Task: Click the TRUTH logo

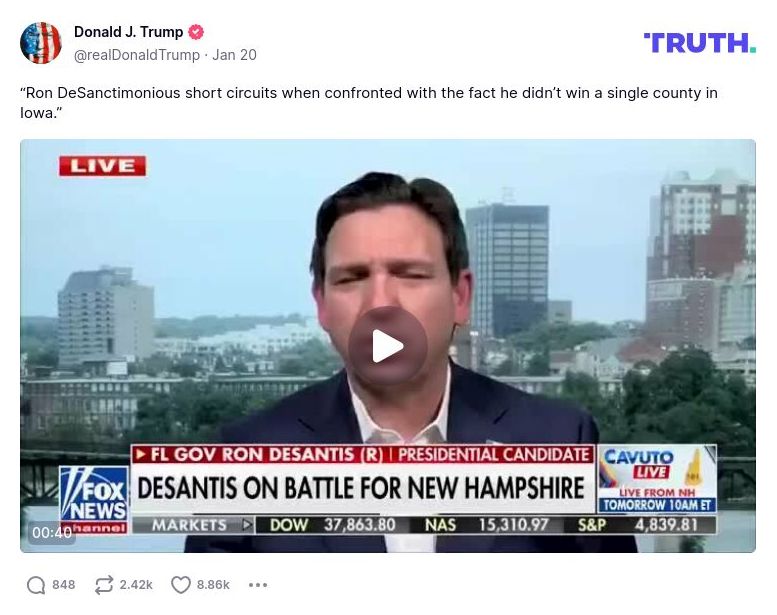Action: tap(700, 43)
